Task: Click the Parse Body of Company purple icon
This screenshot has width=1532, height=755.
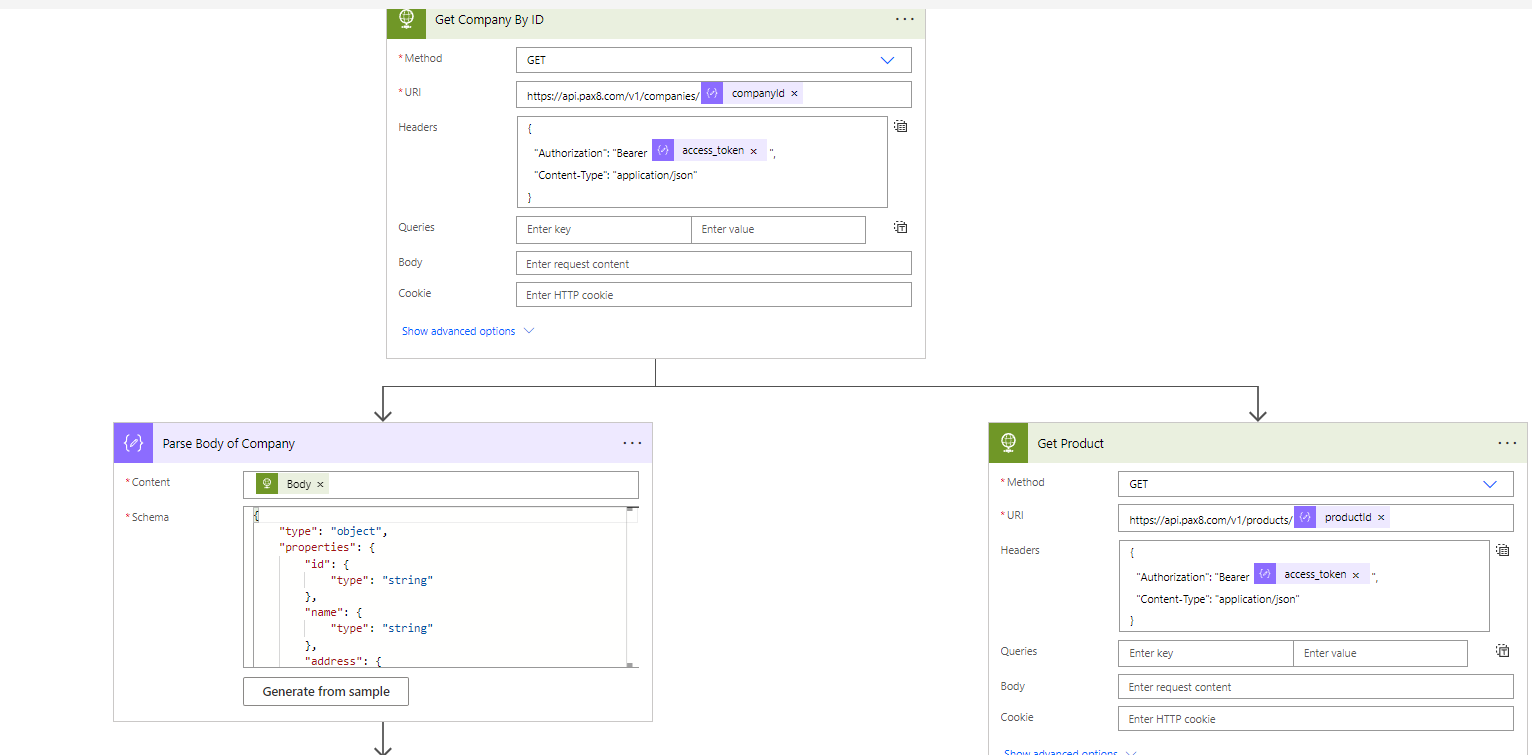Action: pyautogui.click(x=133, y=443)
